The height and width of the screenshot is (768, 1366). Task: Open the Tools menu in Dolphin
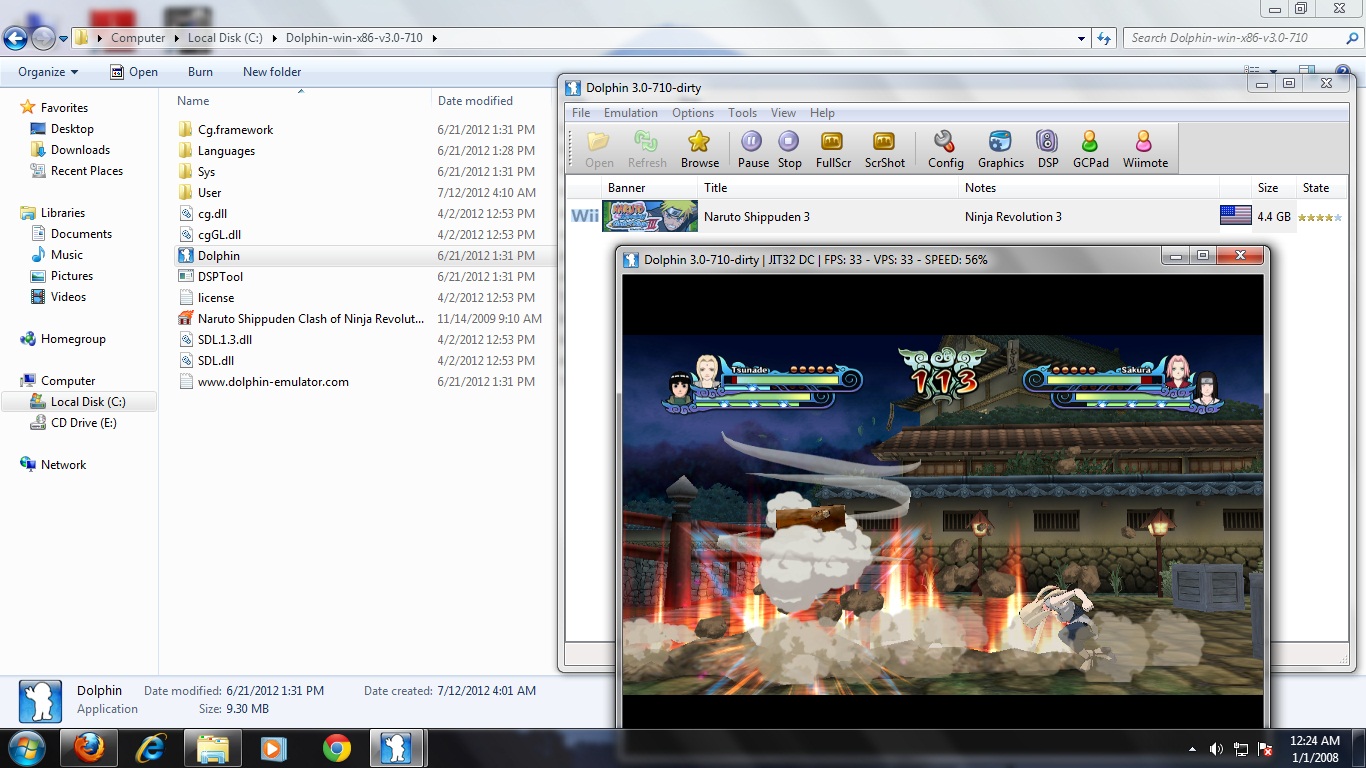pos(742,113)
